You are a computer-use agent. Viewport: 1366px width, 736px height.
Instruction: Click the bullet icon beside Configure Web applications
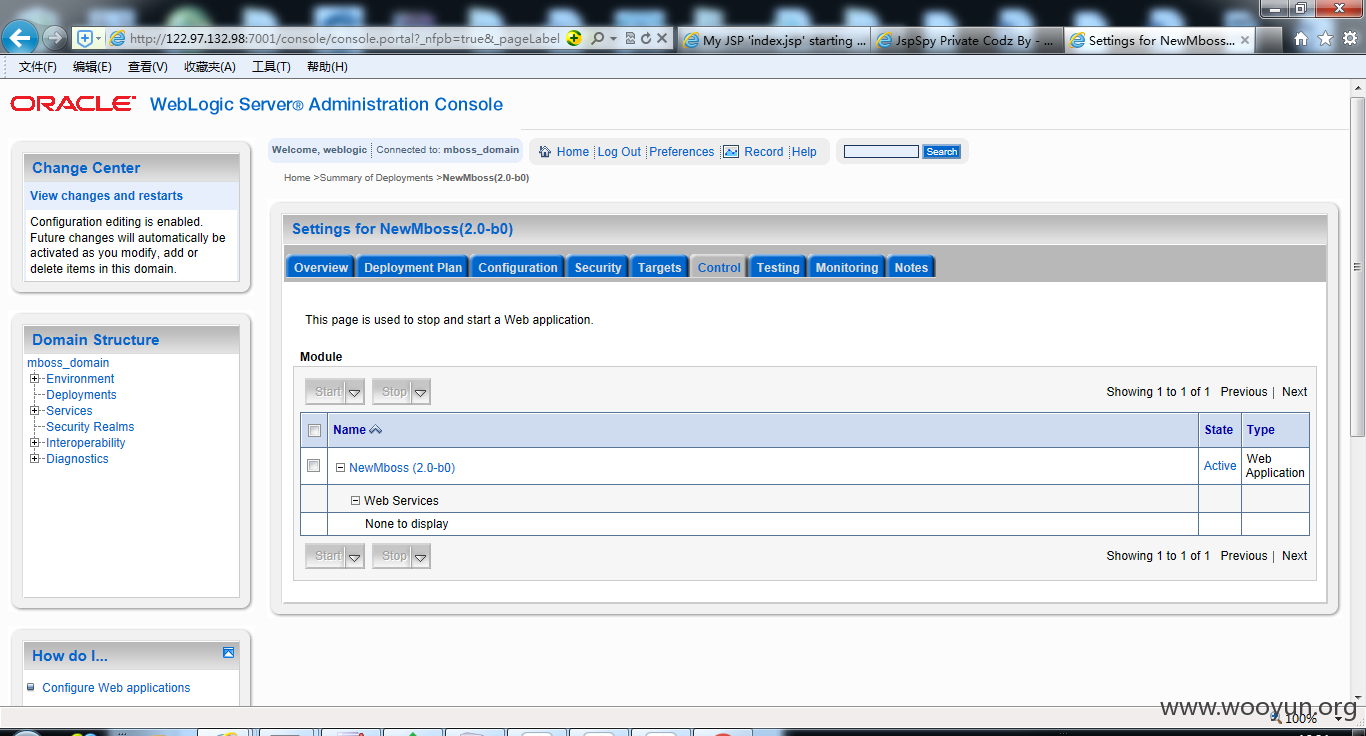(x=31, y=687)
